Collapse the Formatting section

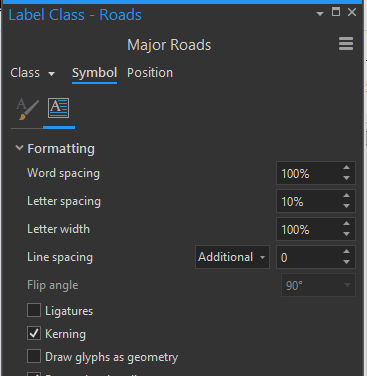pos(19,148)
